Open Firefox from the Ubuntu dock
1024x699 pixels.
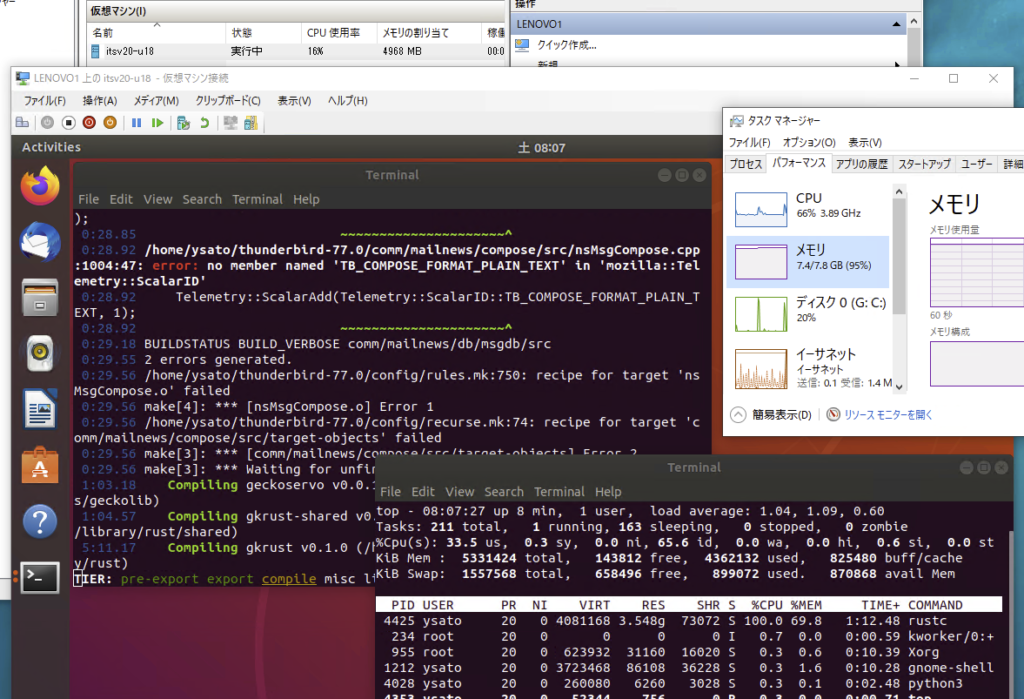[40, 186]
